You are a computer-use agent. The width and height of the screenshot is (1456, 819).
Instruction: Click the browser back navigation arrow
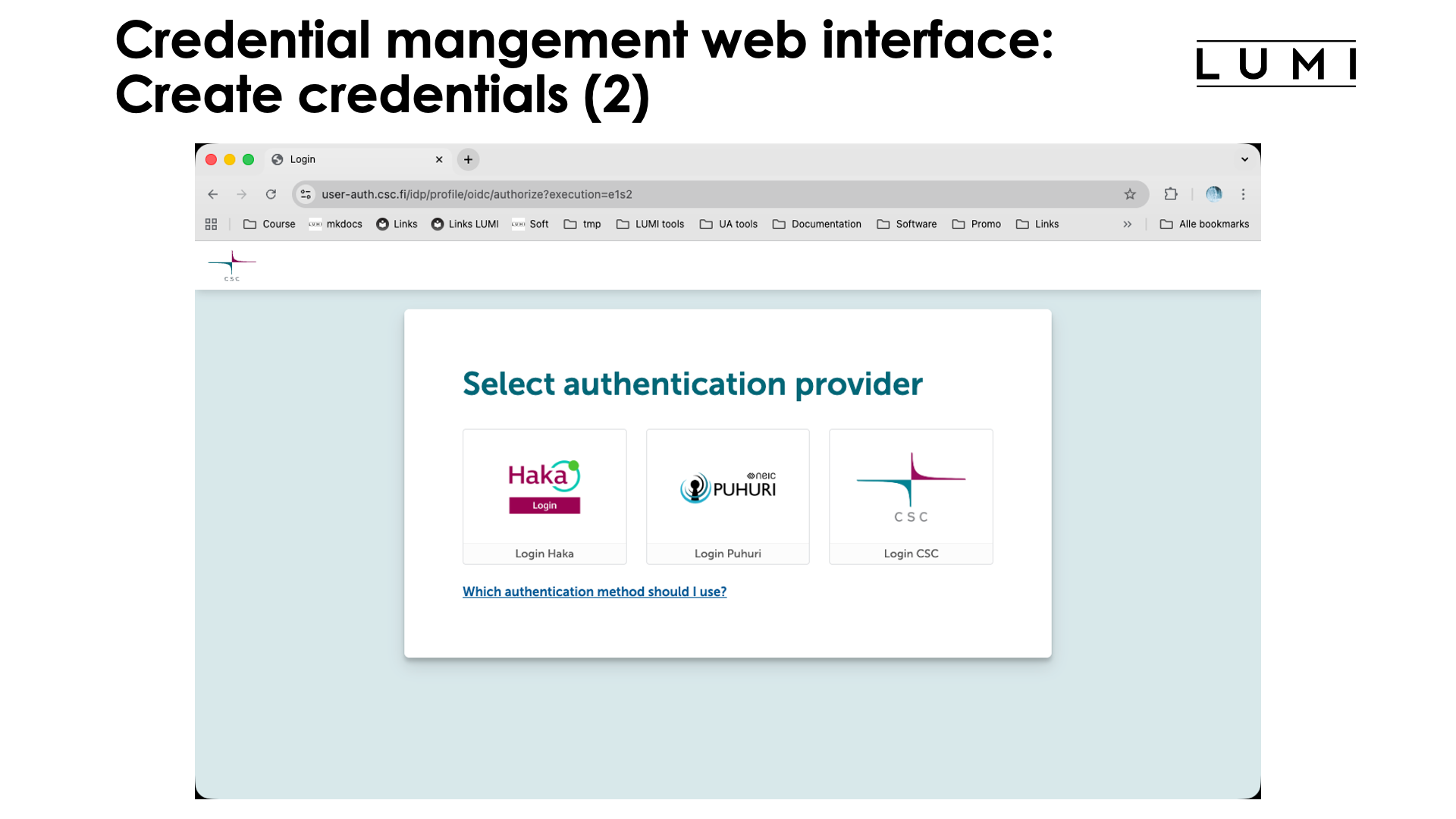click(212, 194)
